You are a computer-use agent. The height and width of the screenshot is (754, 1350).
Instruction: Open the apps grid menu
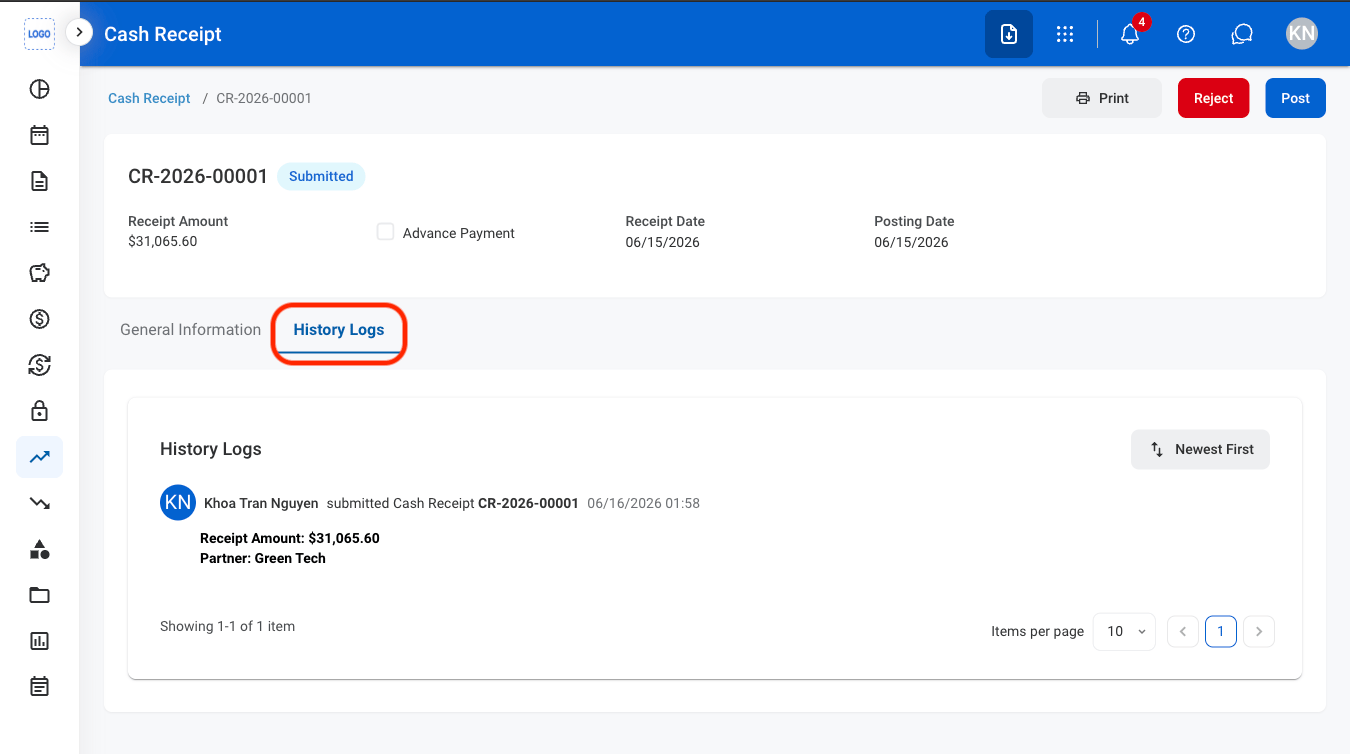pos(1065,34)
